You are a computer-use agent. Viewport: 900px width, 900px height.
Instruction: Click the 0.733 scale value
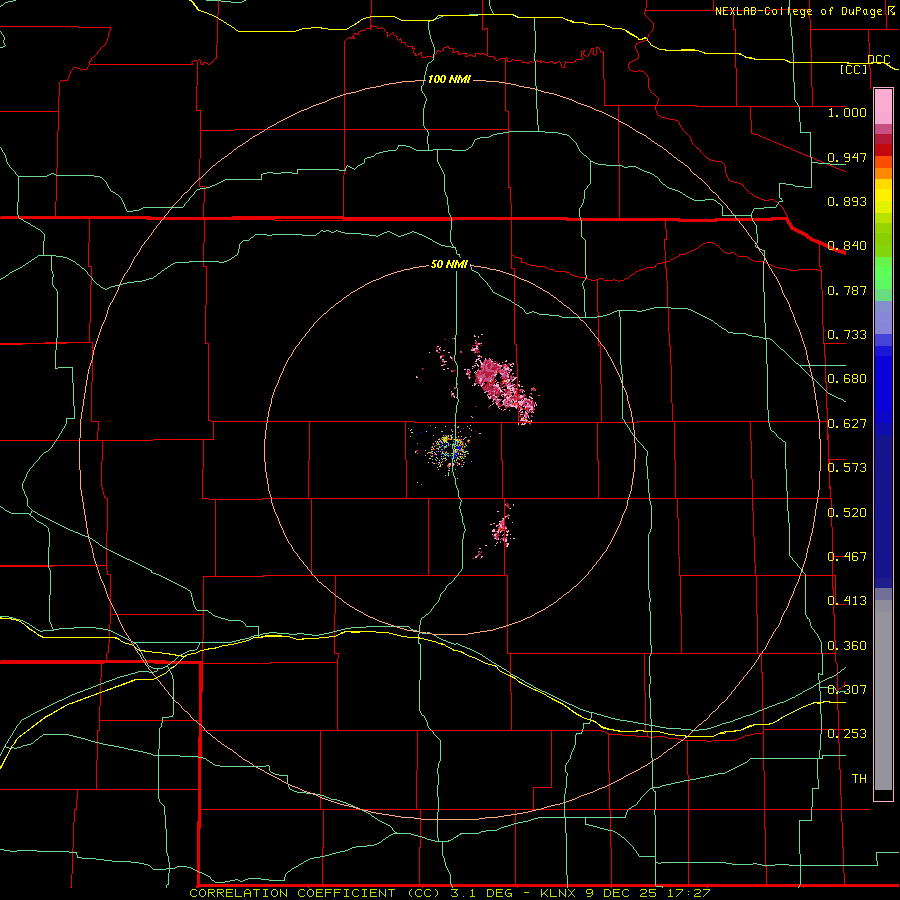[x=847, y=335]
